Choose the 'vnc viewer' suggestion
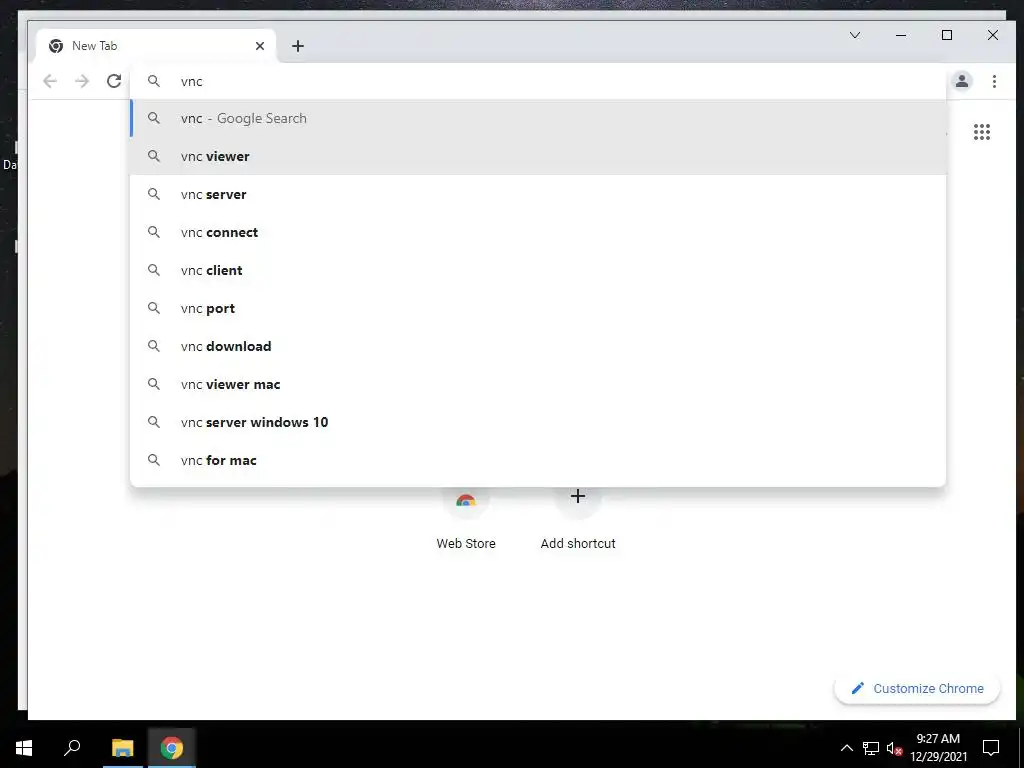 coord(538,156)
